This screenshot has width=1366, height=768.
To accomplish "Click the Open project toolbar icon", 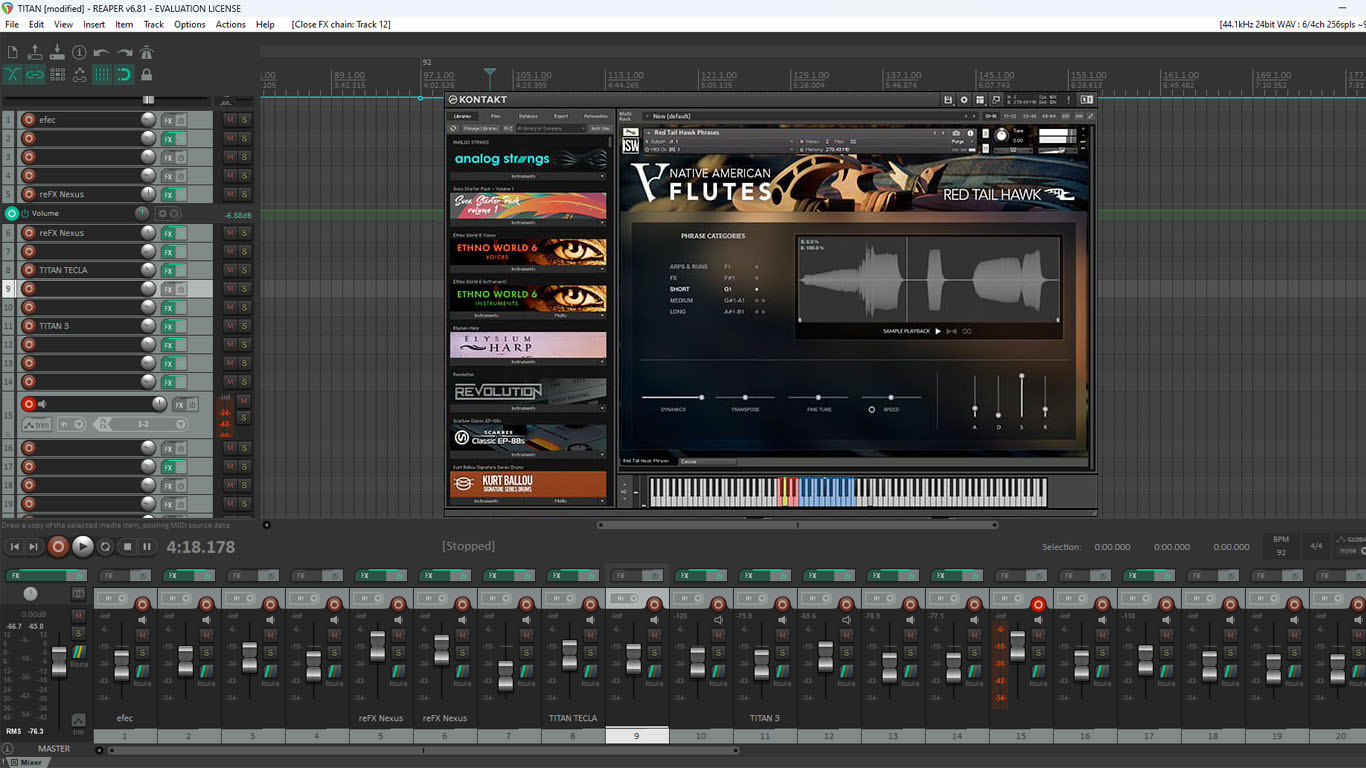I will pos(35,52).
